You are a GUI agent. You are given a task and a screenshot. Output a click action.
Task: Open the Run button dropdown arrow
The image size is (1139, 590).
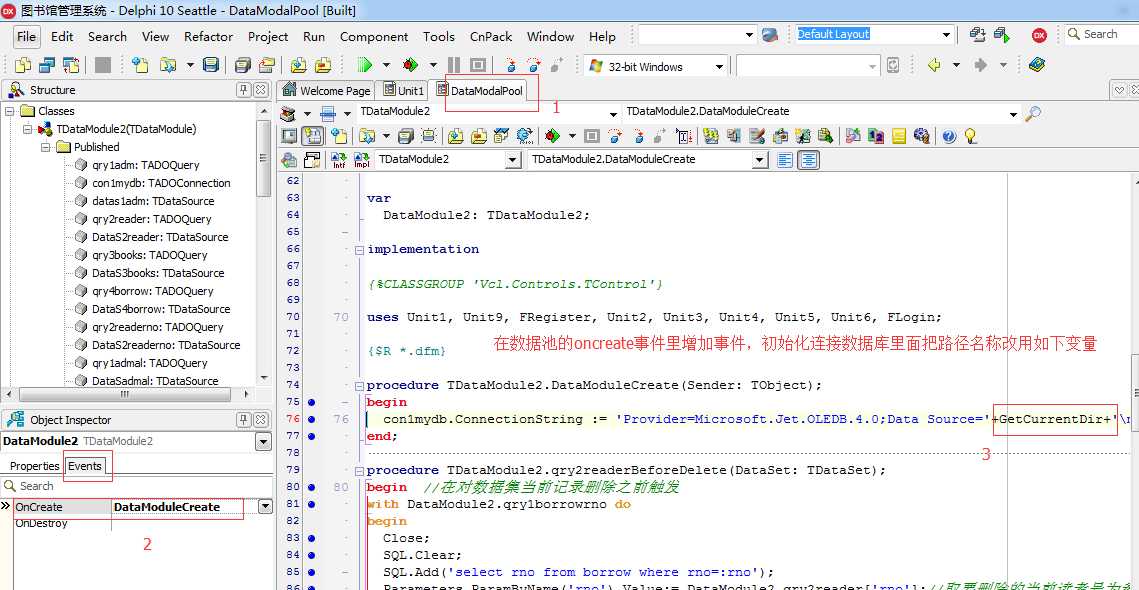(x=386, y=65)
